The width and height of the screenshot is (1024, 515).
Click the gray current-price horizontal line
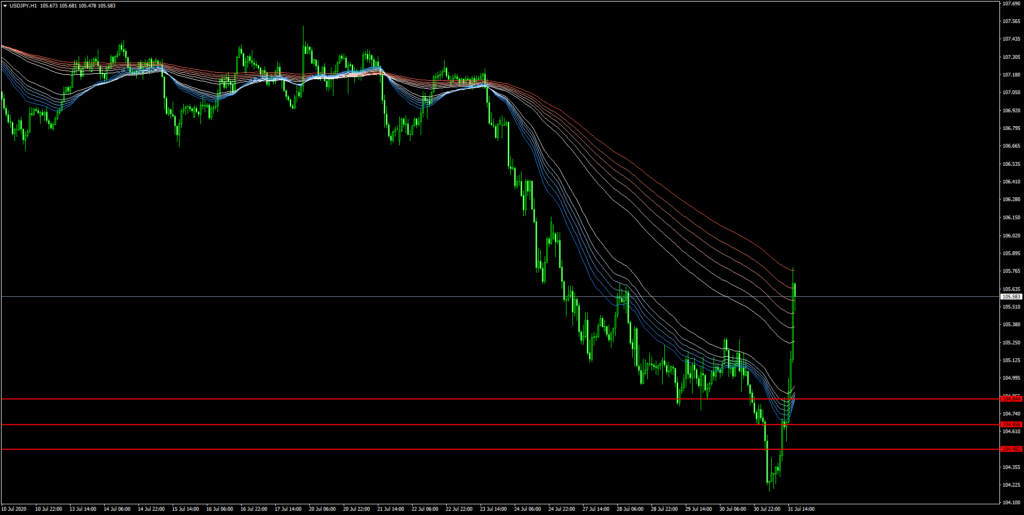click(400, 297)
